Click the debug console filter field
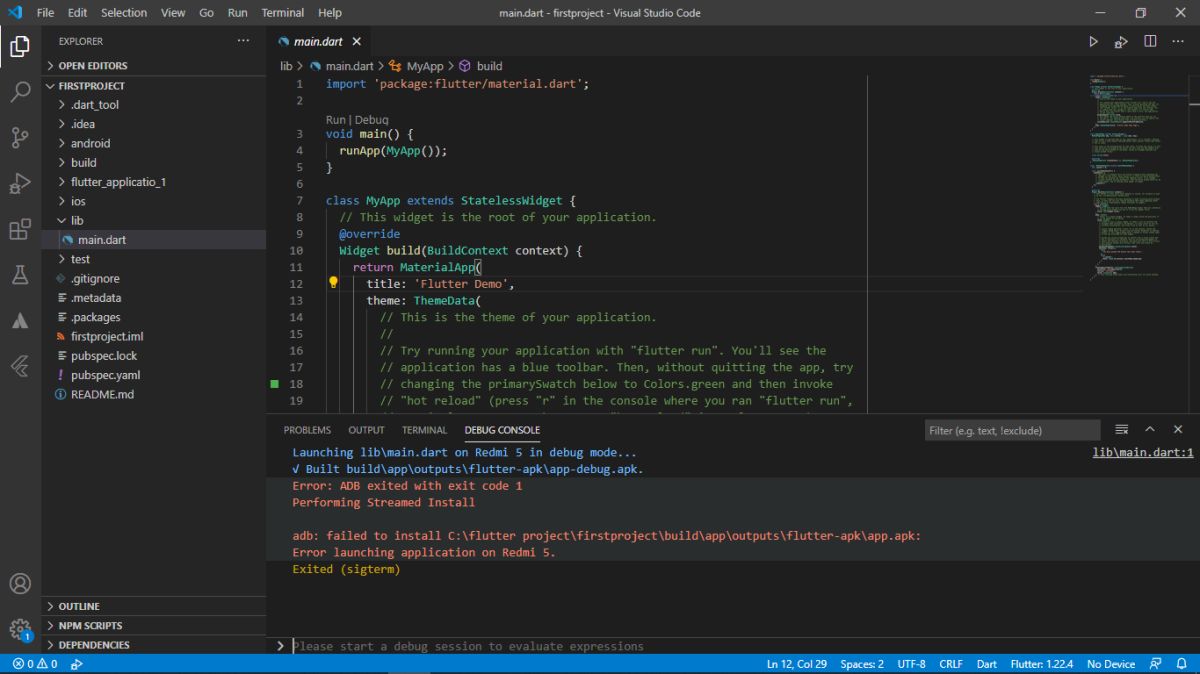This screenshot has width=1200, height=674. pos(1012,430)
